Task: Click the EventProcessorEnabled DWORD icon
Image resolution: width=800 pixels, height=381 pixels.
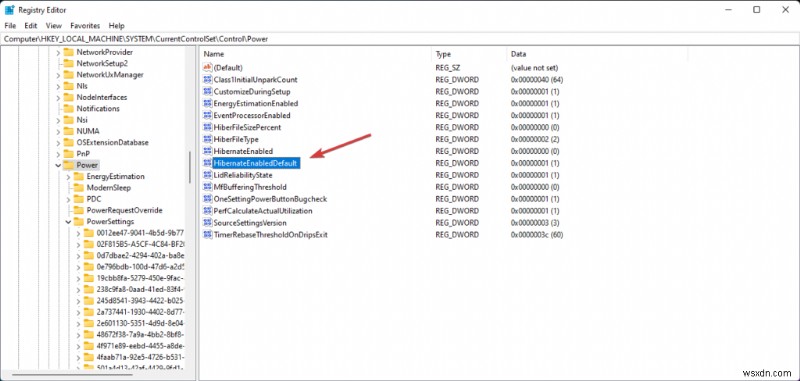Action: tap(207, 115)
